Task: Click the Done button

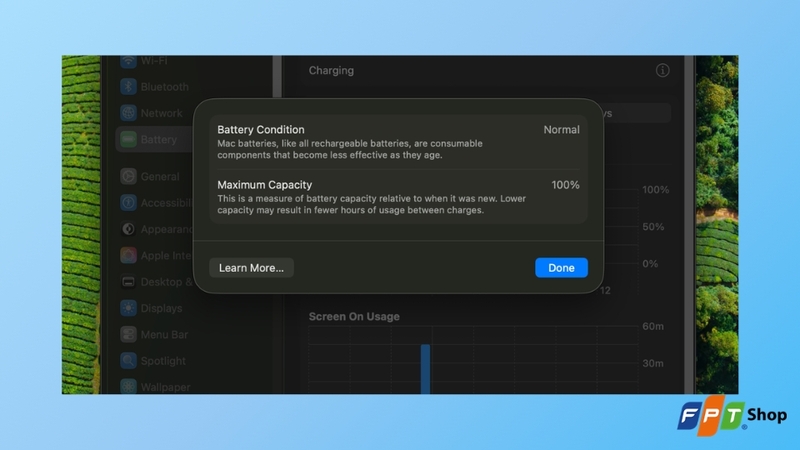Action: click(x=561, y=268)
